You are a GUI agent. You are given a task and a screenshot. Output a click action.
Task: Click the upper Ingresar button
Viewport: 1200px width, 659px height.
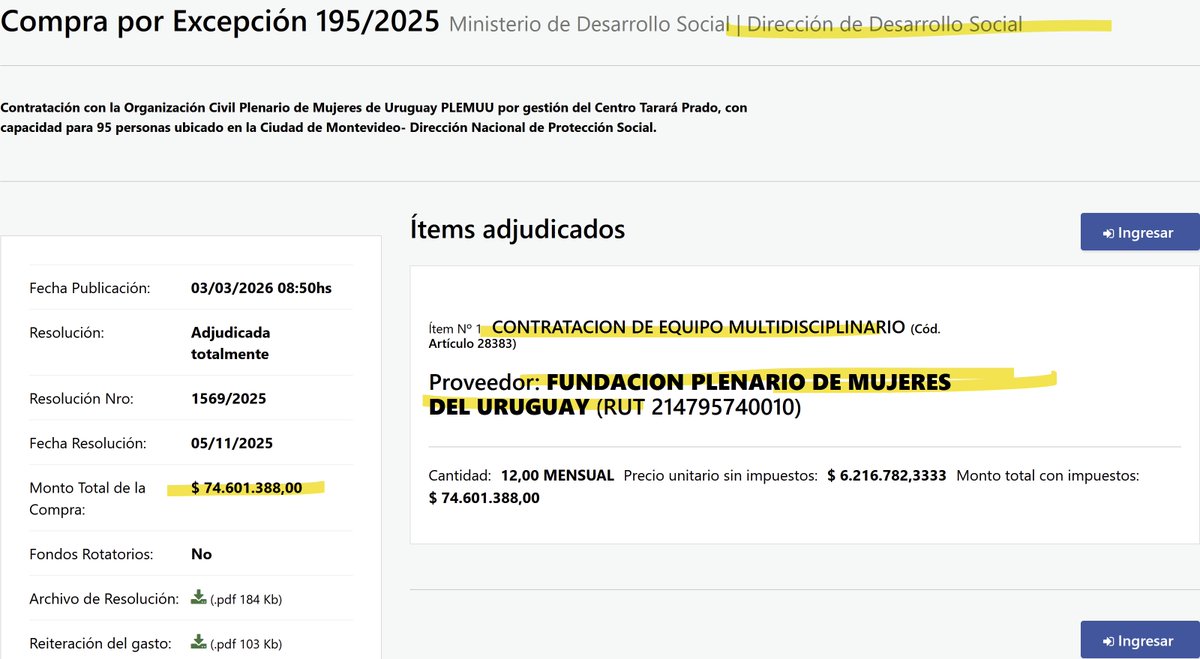tap(1140, 232)
